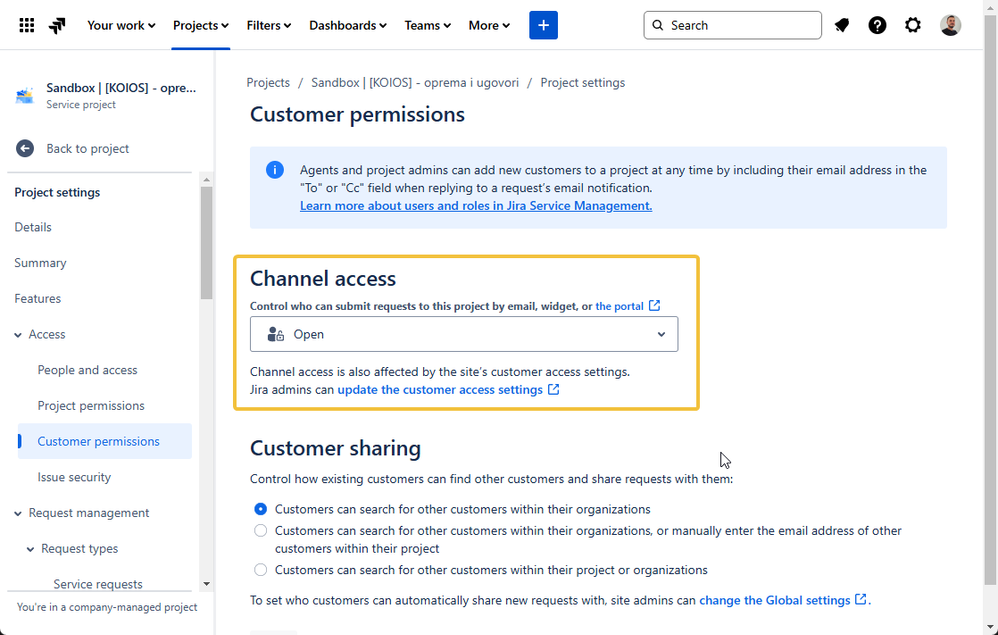Click Sandbox KOIOS breadcrumb link
Screen dimensions: 998x635
pos(415,83)
